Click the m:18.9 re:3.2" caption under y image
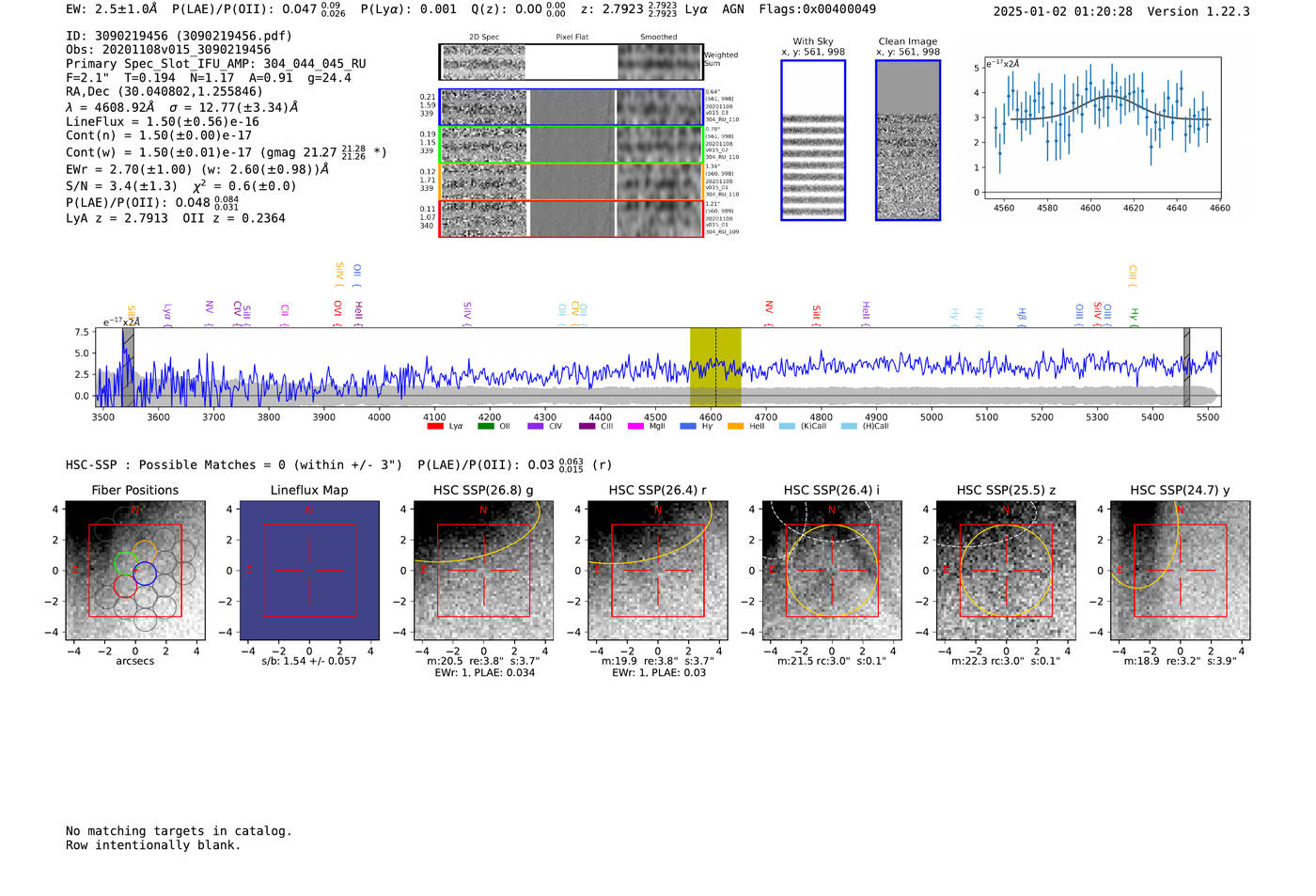The width and height of the screenshot is (1316, 896). pyautogui.click(x=1180, y=661)
